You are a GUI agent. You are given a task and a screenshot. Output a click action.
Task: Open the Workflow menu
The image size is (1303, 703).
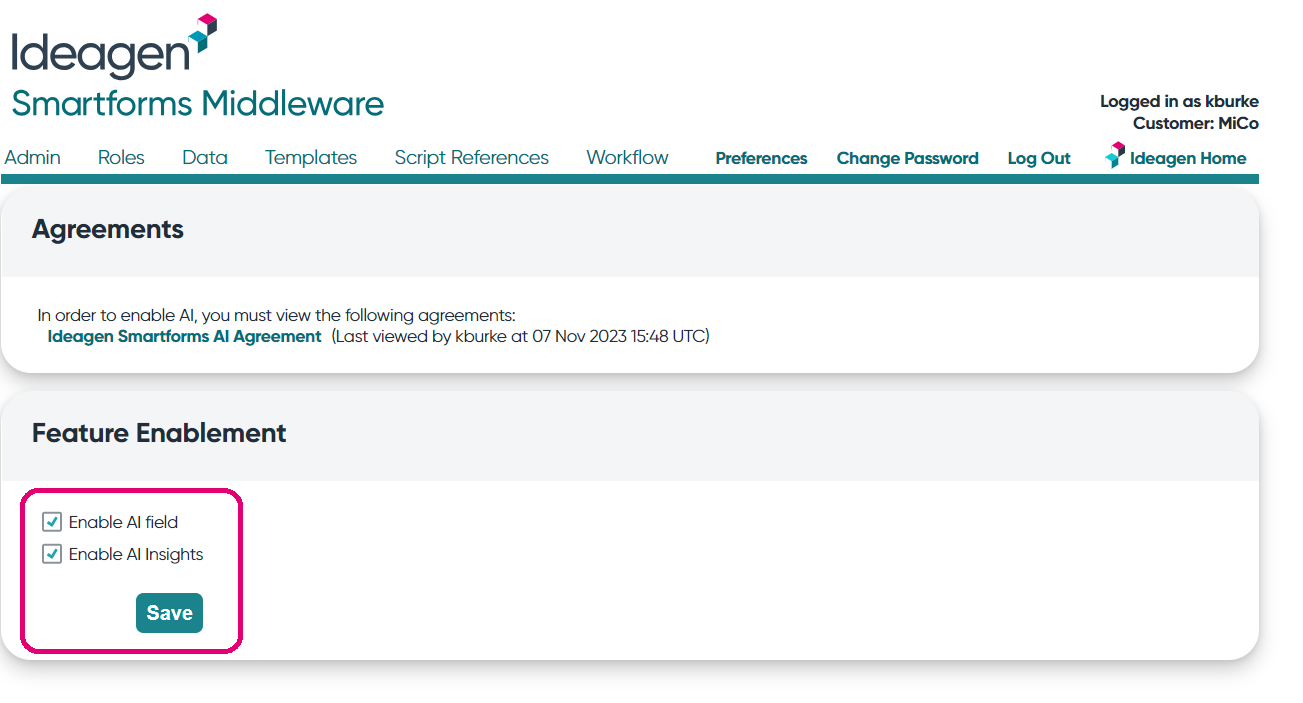[627, 157]
